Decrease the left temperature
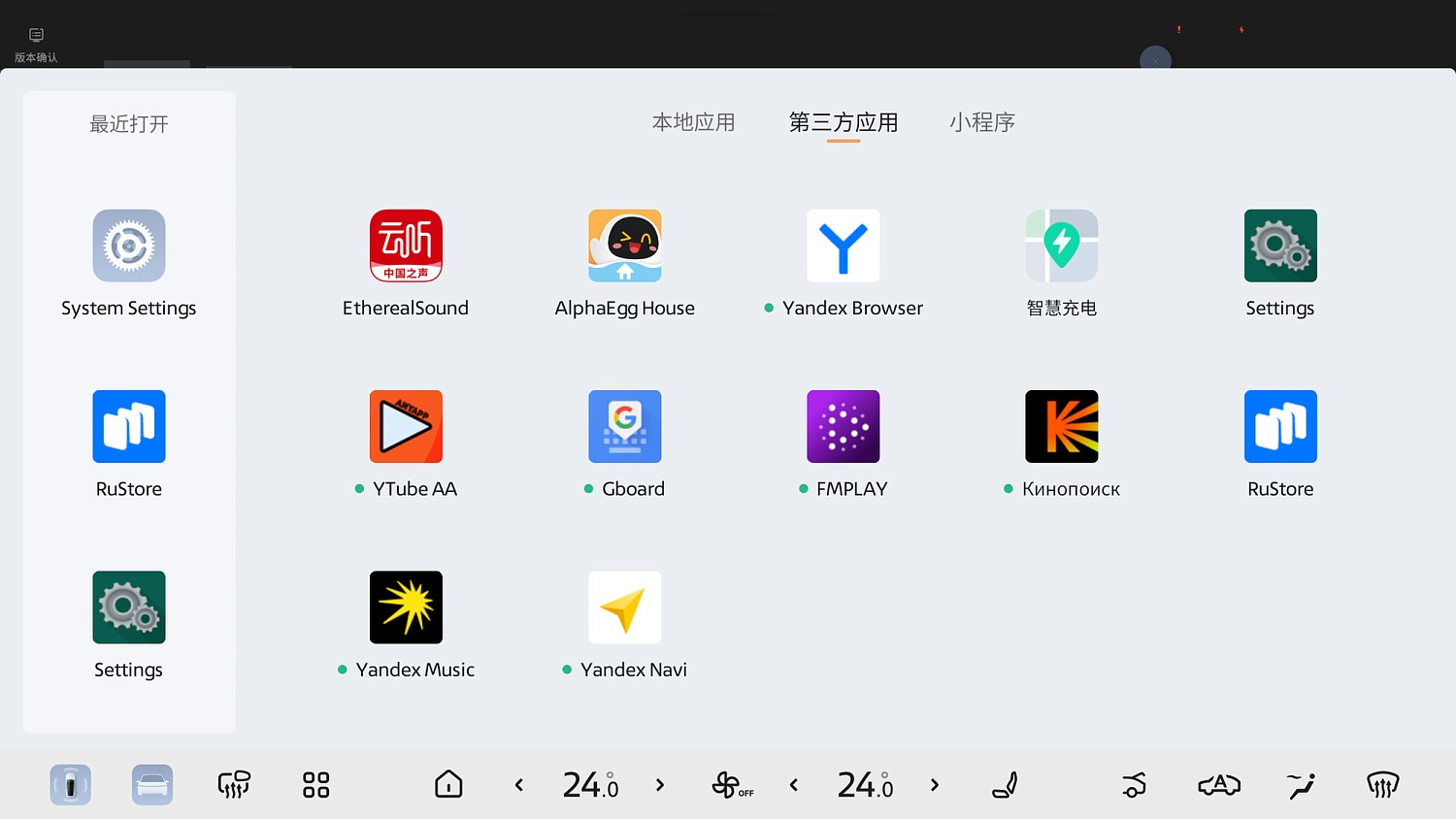 click(519, 785)
